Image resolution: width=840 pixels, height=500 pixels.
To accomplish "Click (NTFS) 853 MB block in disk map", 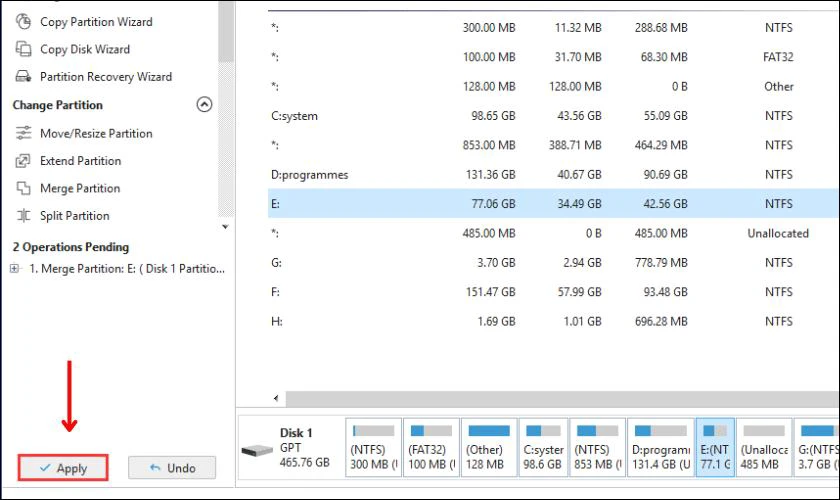I will point(597,447).
